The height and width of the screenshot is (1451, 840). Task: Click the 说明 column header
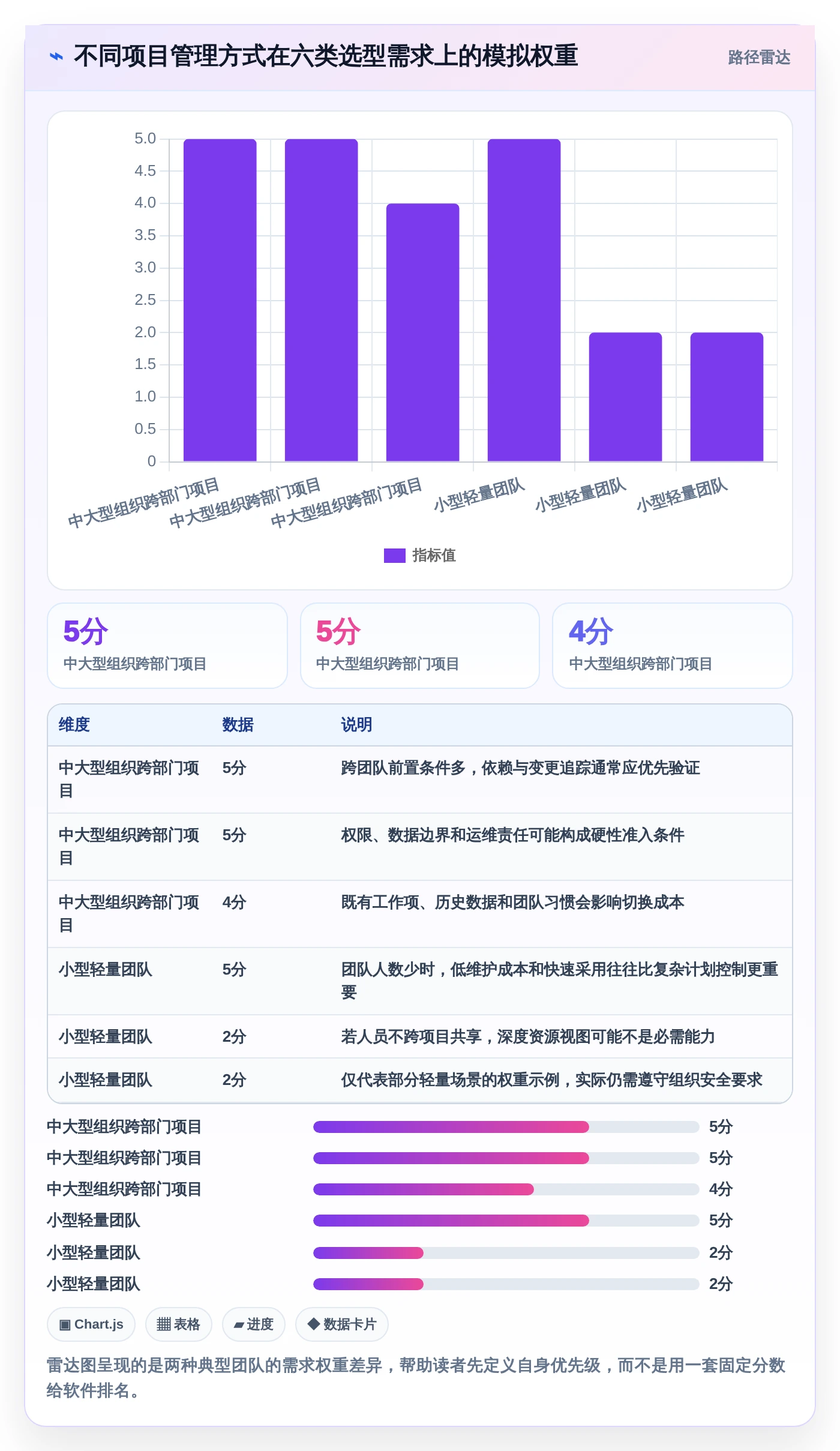coord(356,725)
